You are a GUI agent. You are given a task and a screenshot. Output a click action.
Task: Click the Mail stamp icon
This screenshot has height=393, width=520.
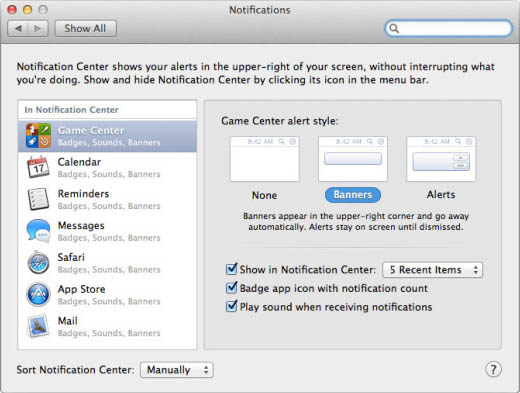tap(38, 326)
